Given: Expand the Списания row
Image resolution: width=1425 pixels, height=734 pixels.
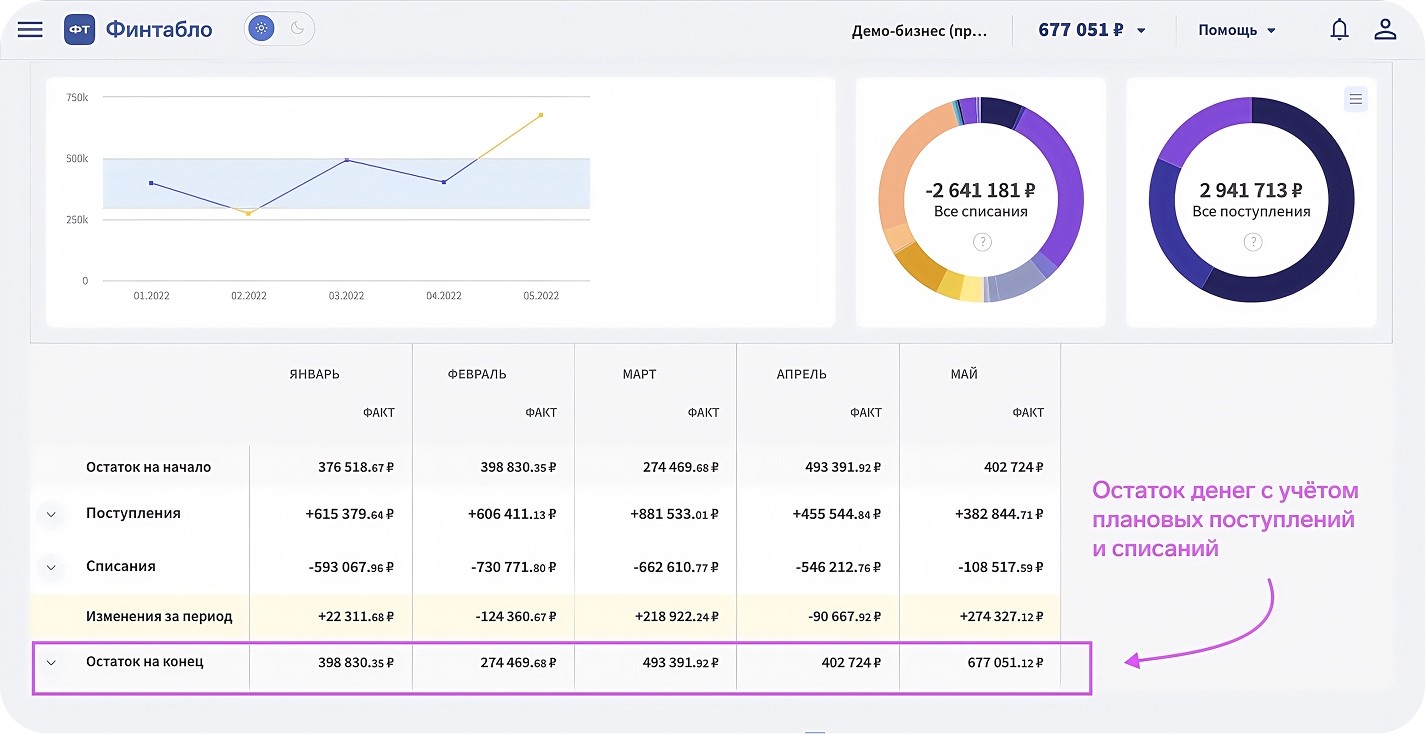Looking at the screenshot, I should pos(51,567).
